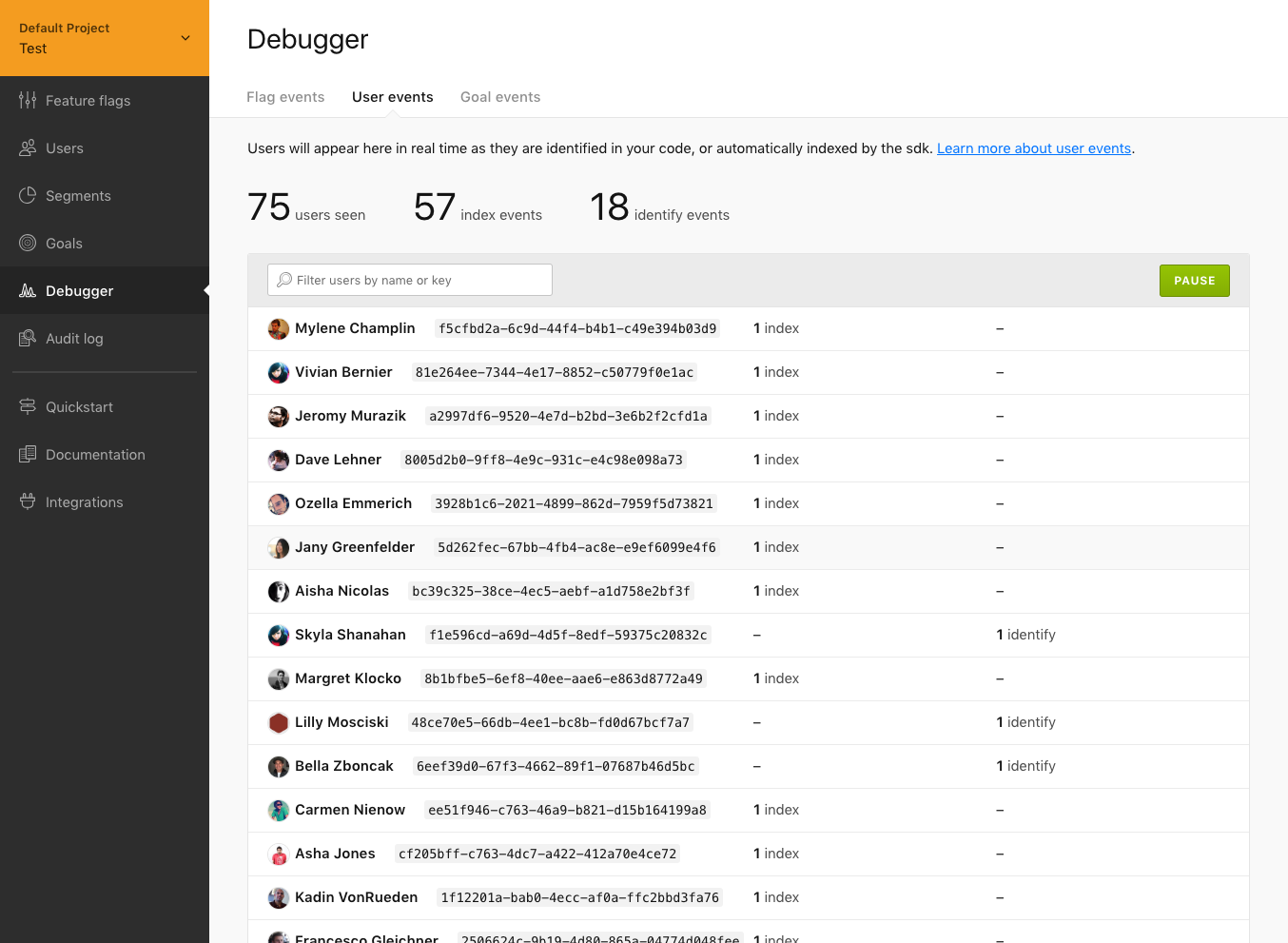Click the Users people icon in sidebar
The height and width of the screenshot is (943, 1288).
point(28,147)
